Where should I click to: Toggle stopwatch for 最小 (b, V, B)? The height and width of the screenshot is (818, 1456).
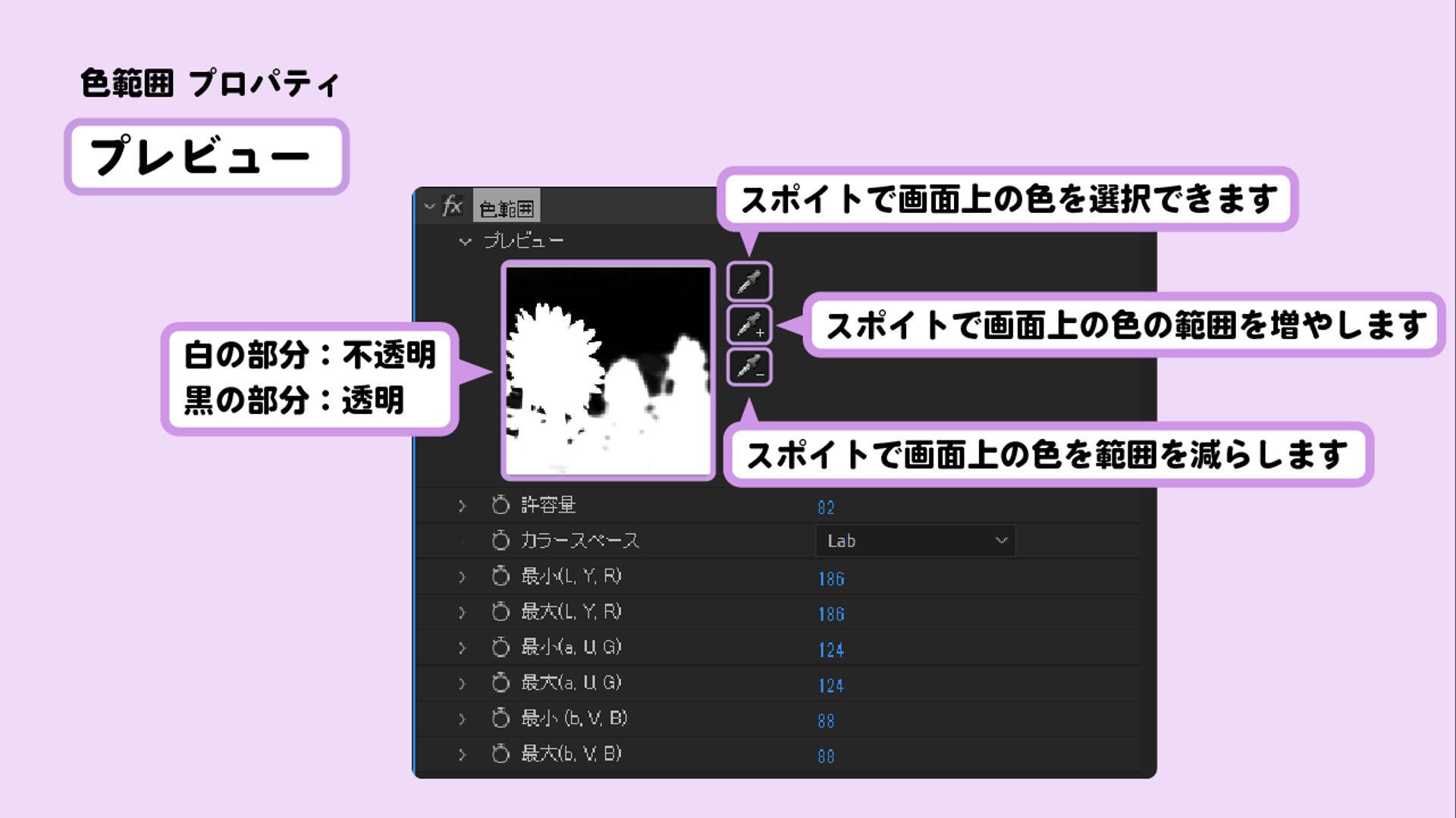pyautogui.click(x=500, y=718)
